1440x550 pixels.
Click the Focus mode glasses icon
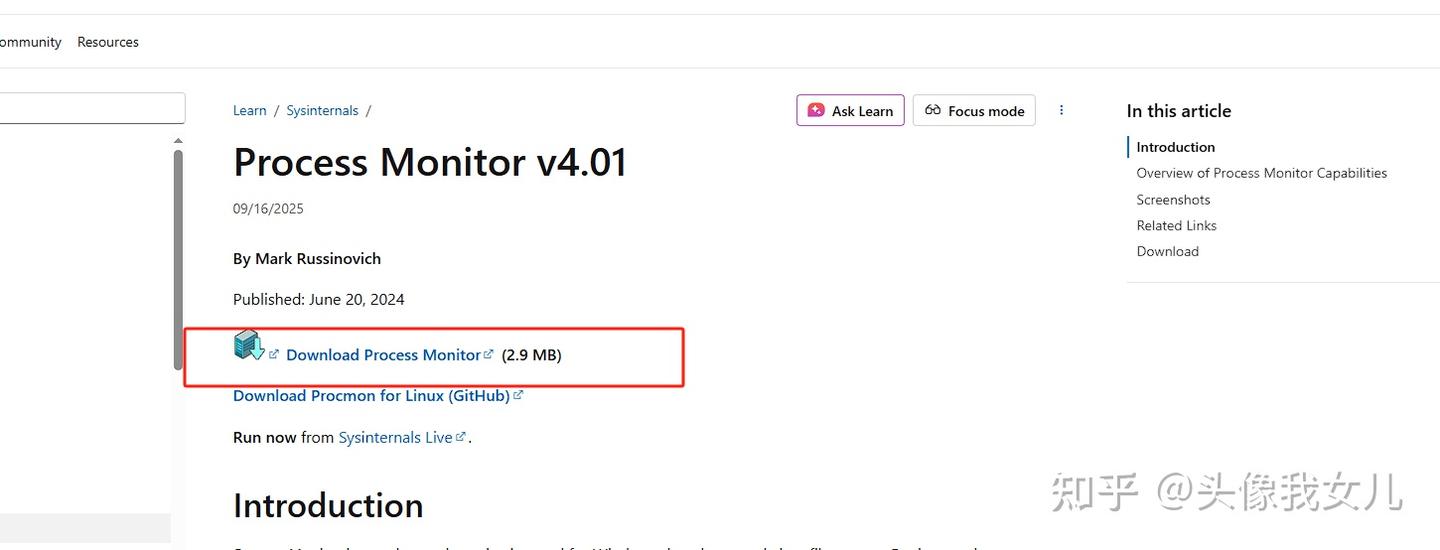(x=933, y=110)
